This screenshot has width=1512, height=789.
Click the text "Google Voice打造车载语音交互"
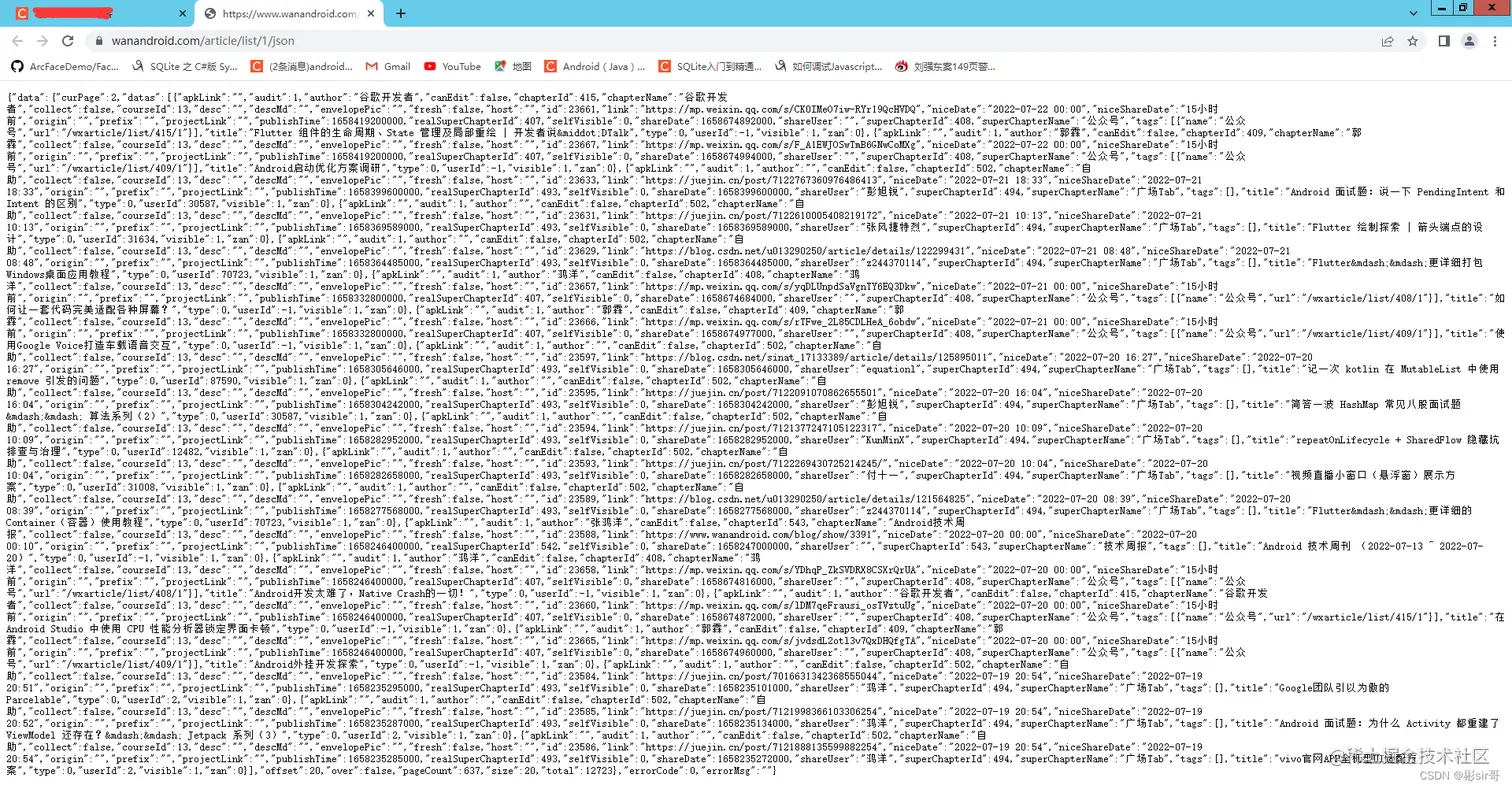click(92, 344)
